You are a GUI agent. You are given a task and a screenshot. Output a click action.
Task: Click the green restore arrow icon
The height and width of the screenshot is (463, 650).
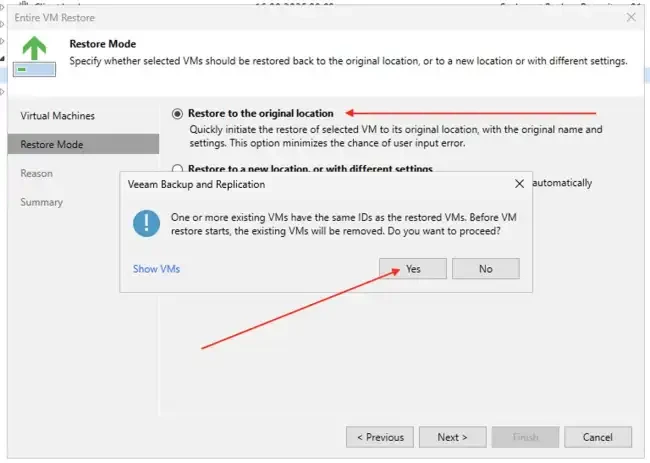(34, 56)
